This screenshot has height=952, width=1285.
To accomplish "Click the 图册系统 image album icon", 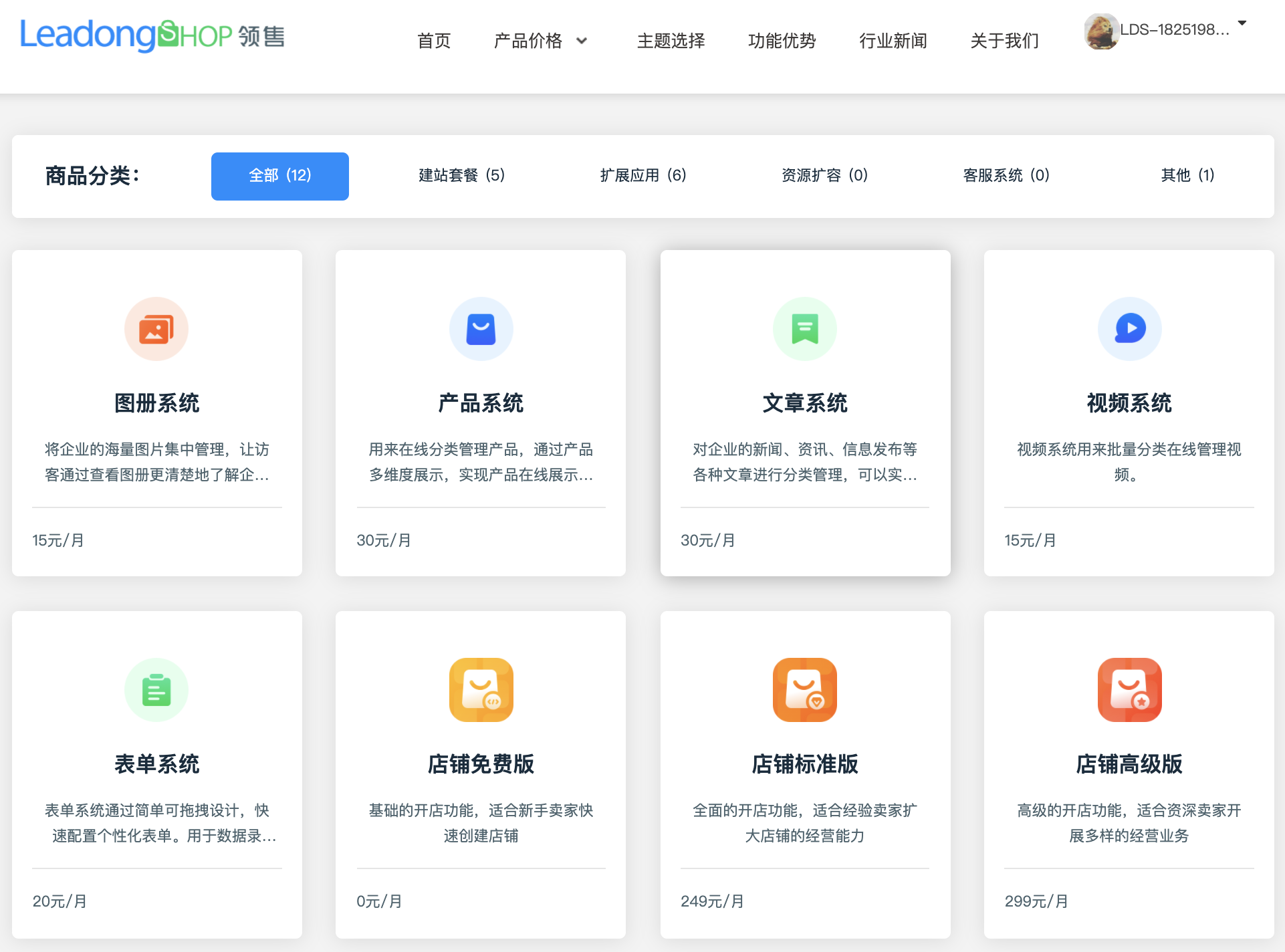I will tap(156, 328).
